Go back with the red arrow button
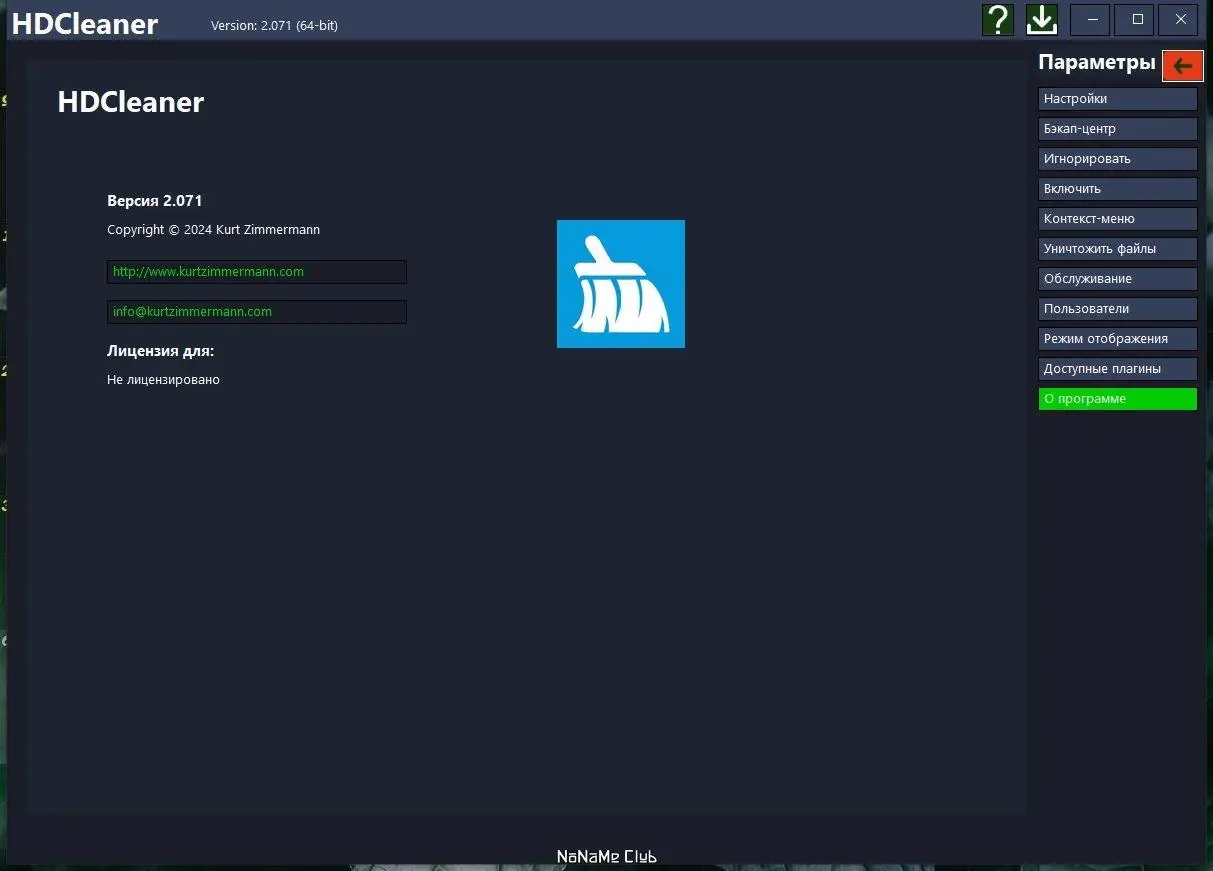Screen dimensions: 1213x871 (x=1182, y=66)
